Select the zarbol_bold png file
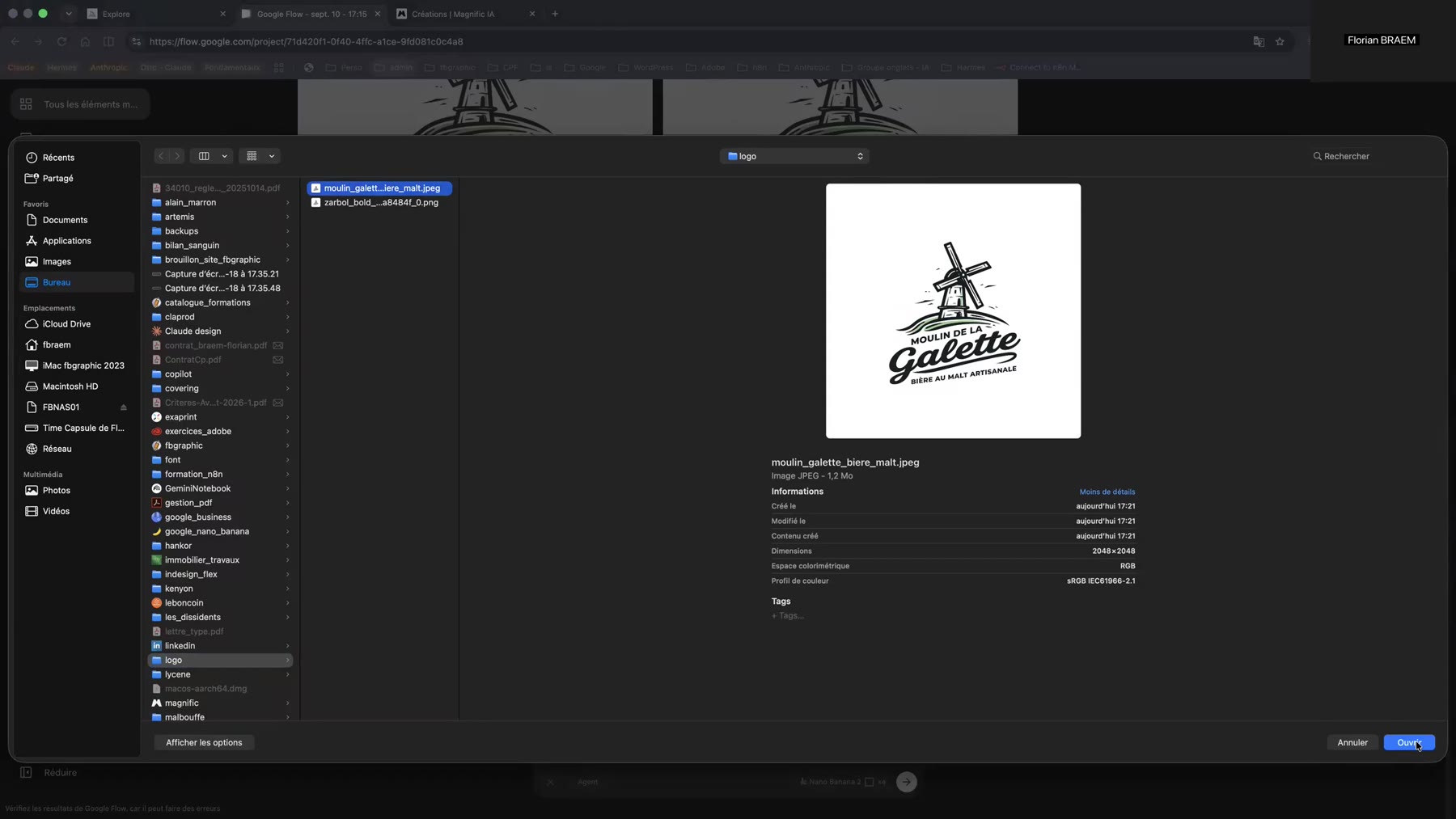The image size is (1456, 819). 379,203
